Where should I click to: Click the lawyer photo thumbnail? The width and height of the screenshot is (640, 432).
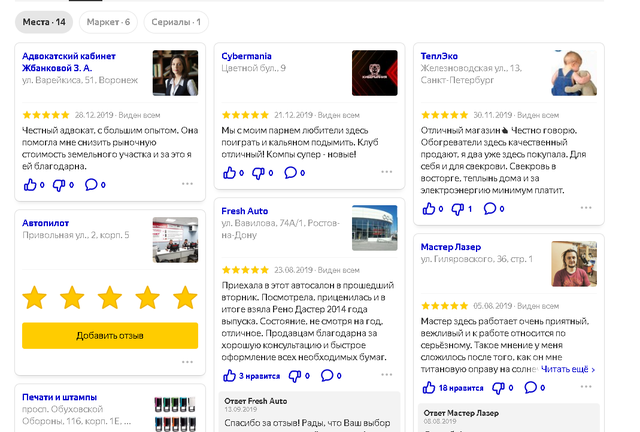[176, 73]
